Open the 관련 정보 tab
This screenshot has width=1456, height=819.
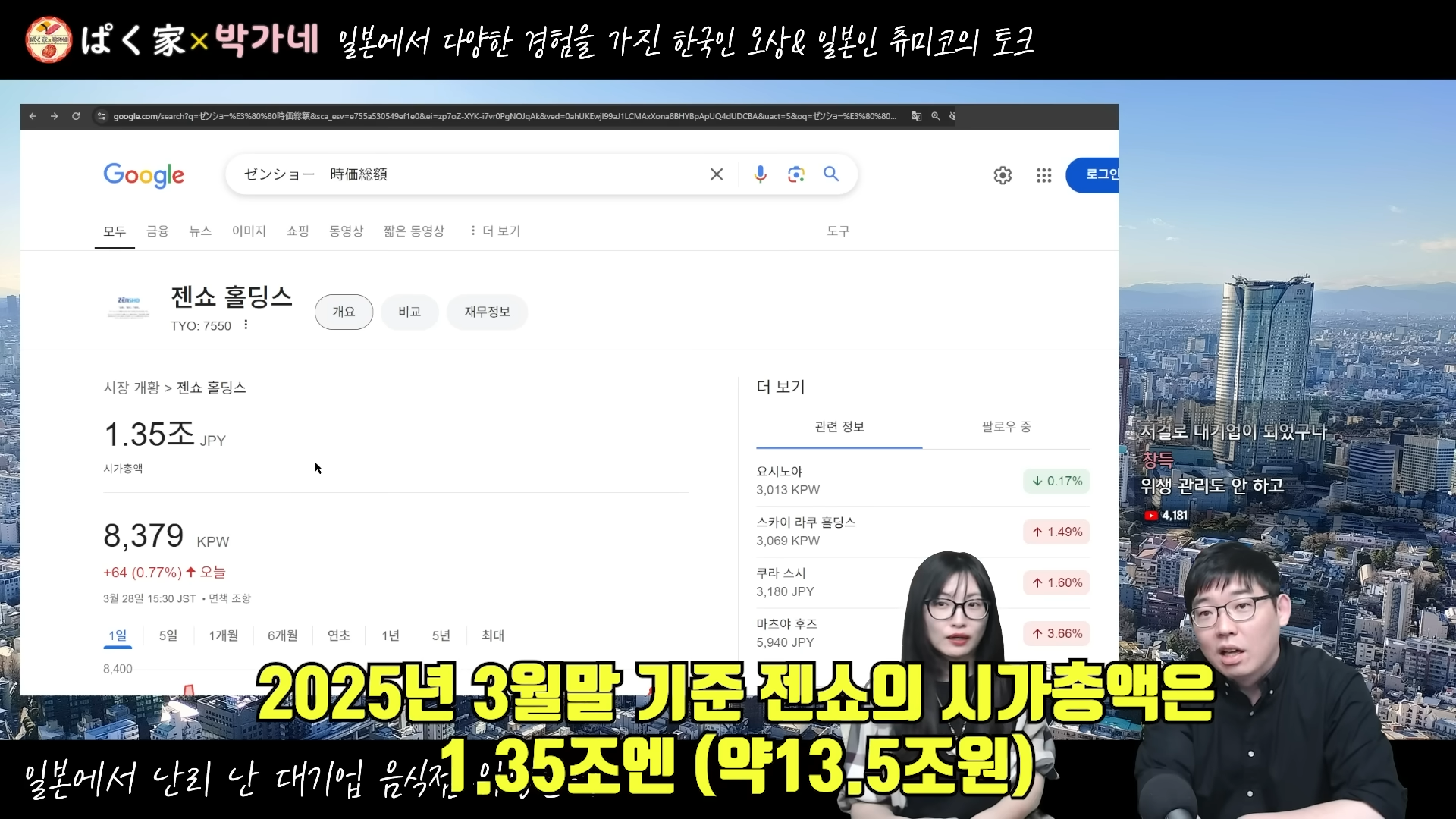tap(839, 427)
